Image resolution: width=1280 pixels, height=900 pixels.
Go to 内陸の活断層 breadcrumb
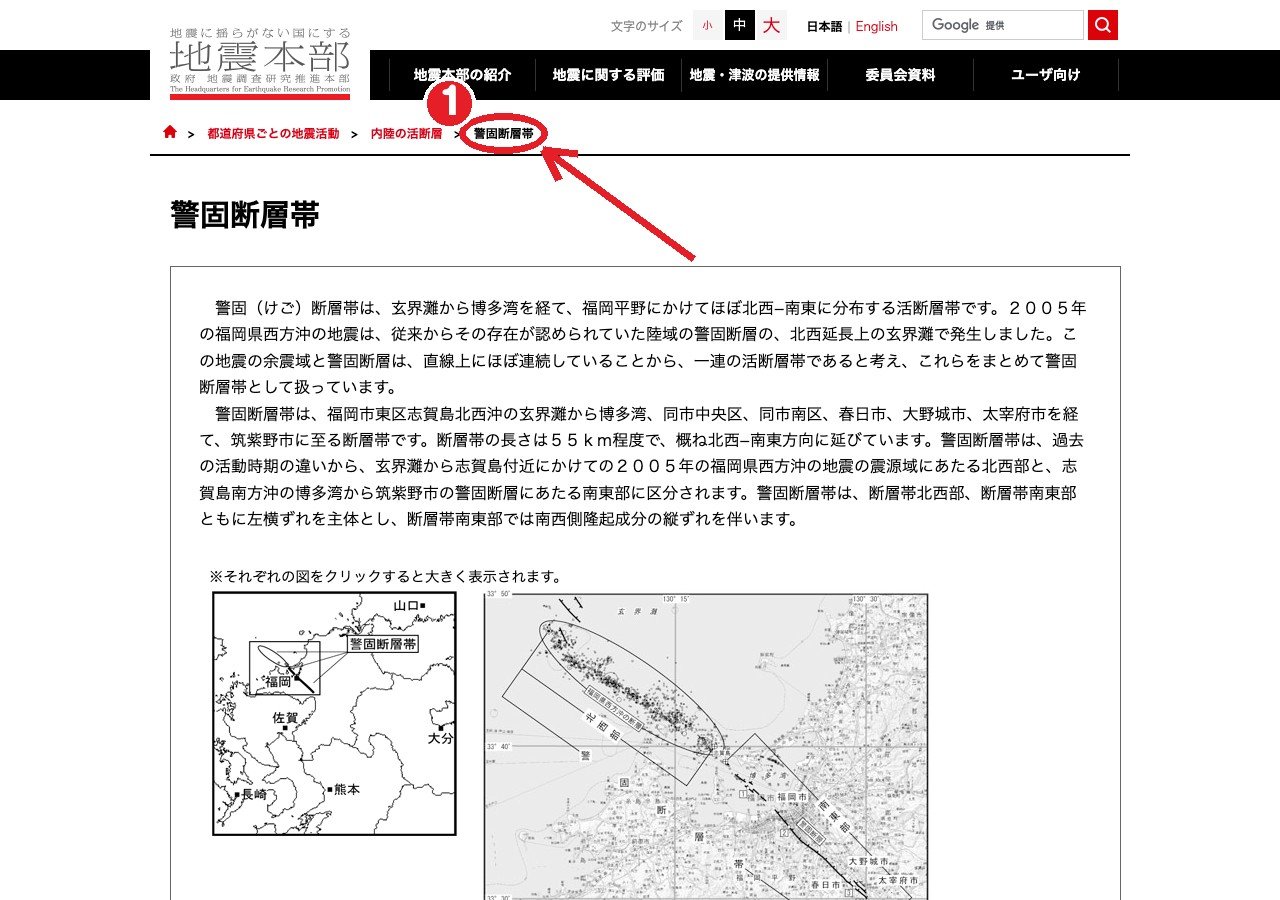click(x=406, y=133)
